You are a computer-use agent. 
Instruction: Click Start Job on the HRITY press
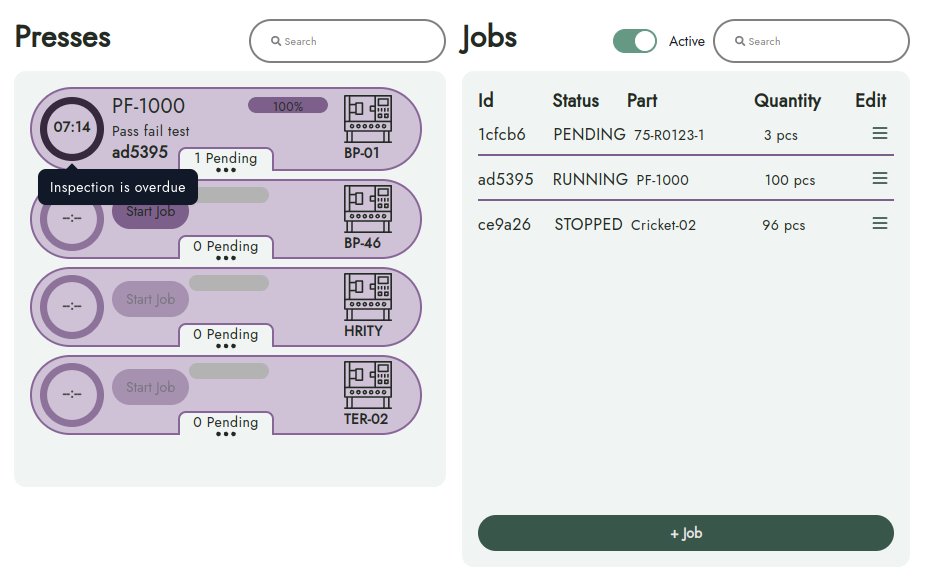150,299
